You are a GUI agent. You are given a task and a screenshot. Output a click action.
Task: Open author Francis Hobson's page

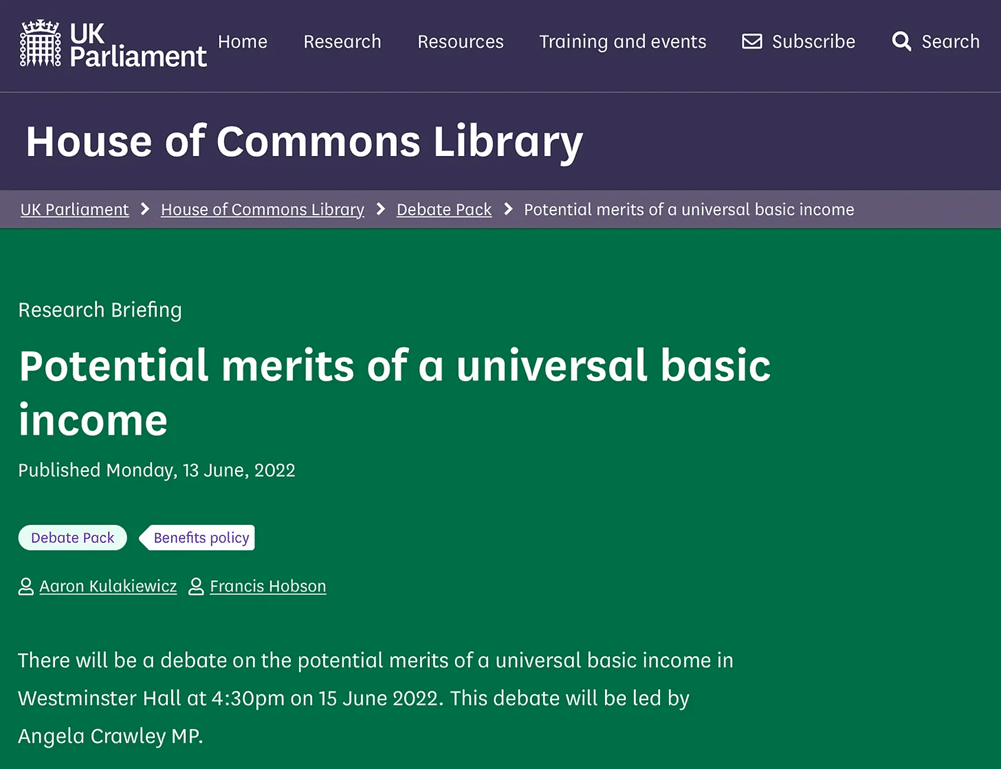(268, 586)
